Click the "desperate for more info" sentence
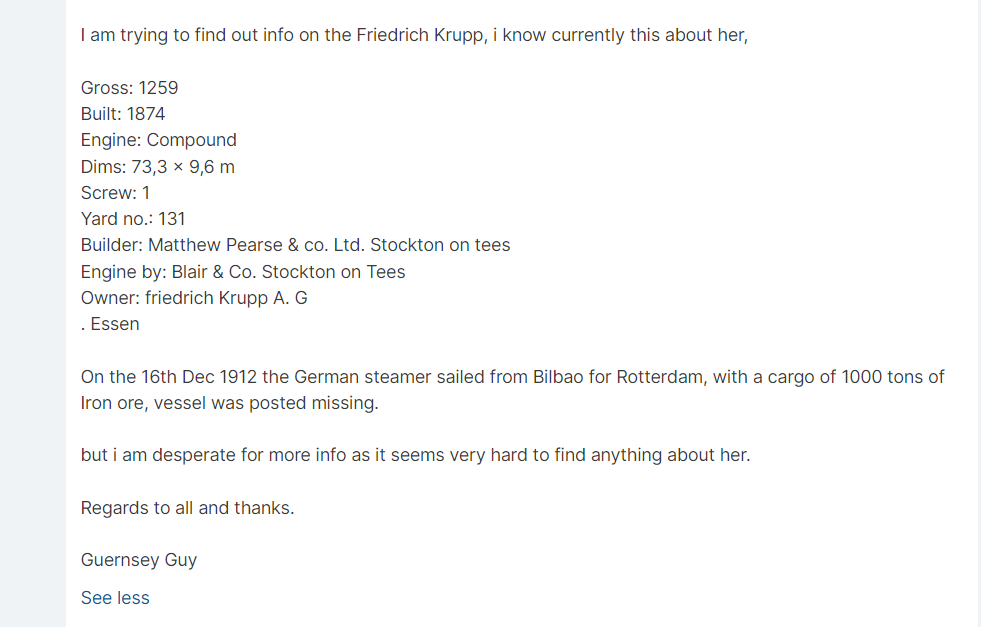The image size is (981, 627). pos(415,455)
